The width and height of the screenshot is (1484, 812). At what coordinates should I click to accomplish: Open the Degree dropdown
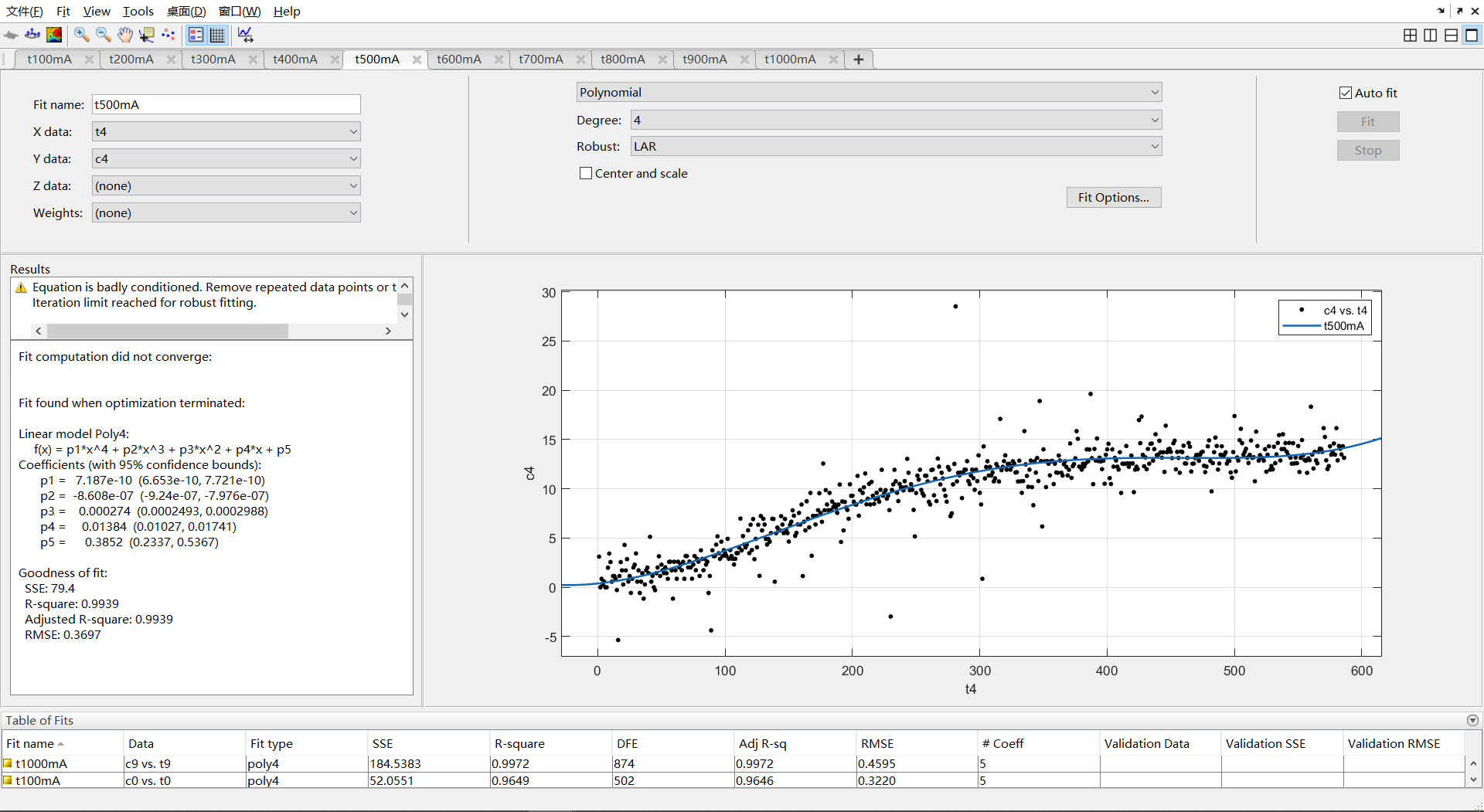(x=896, y=120)
